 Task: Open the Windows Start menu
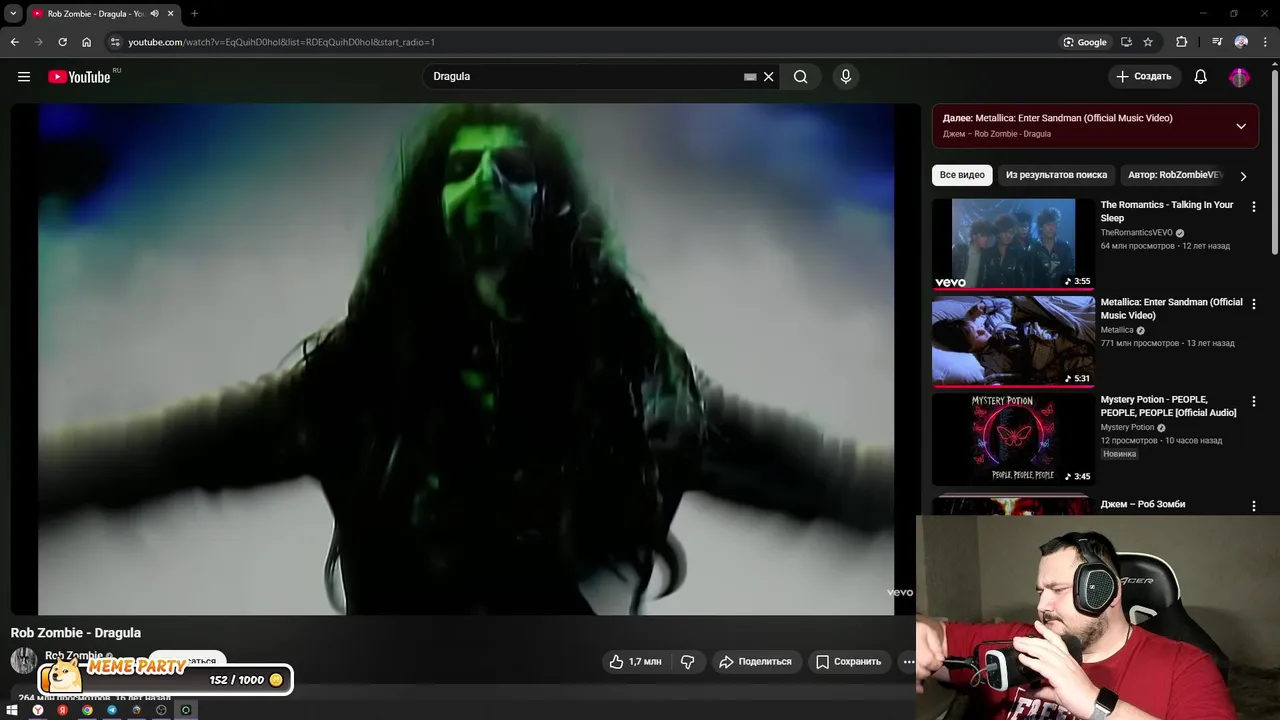click(13, 710)
